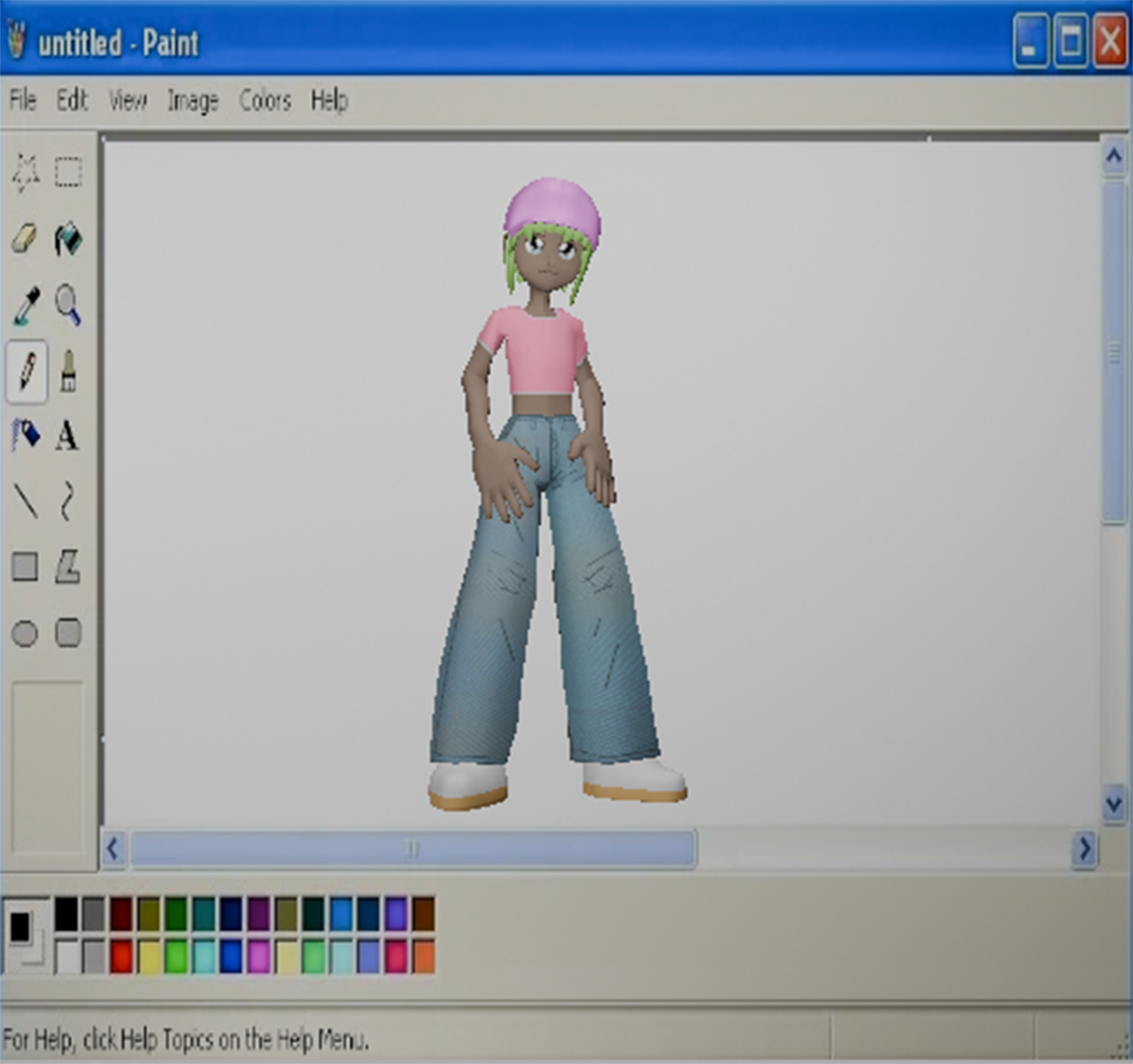Pick the Fill With Color bucket

coord(68,238)
